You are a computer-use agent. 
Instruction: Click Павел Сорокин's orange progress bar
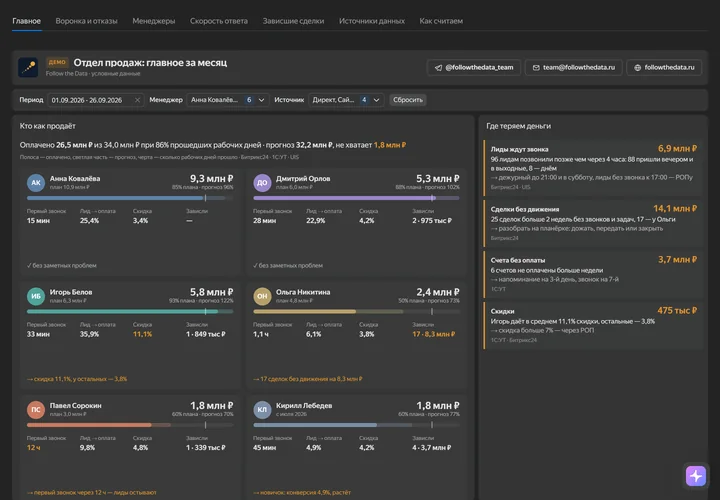click(130, 425)
